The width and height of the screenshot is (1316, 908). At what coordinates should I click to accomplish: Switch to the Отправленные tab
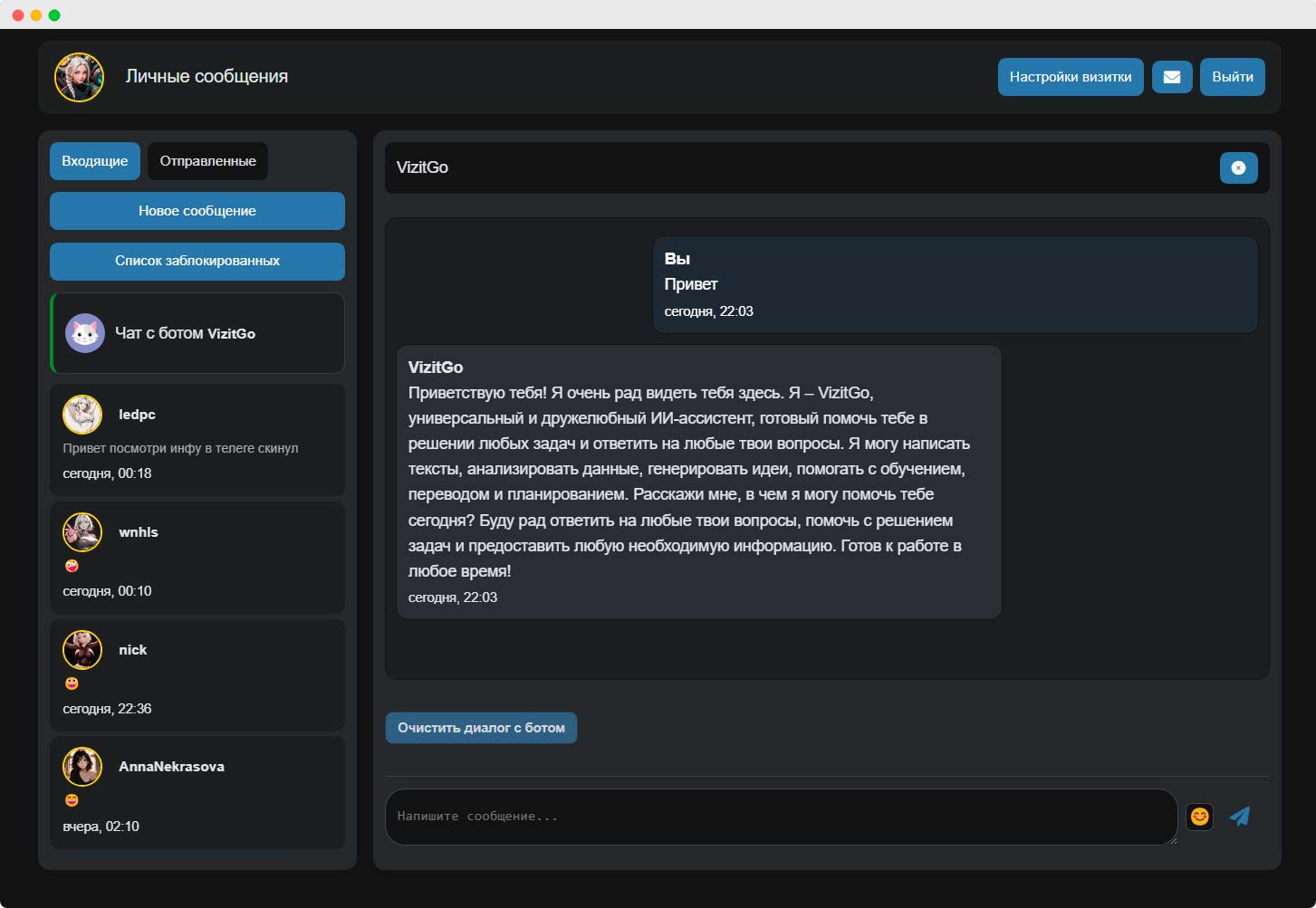207,161
